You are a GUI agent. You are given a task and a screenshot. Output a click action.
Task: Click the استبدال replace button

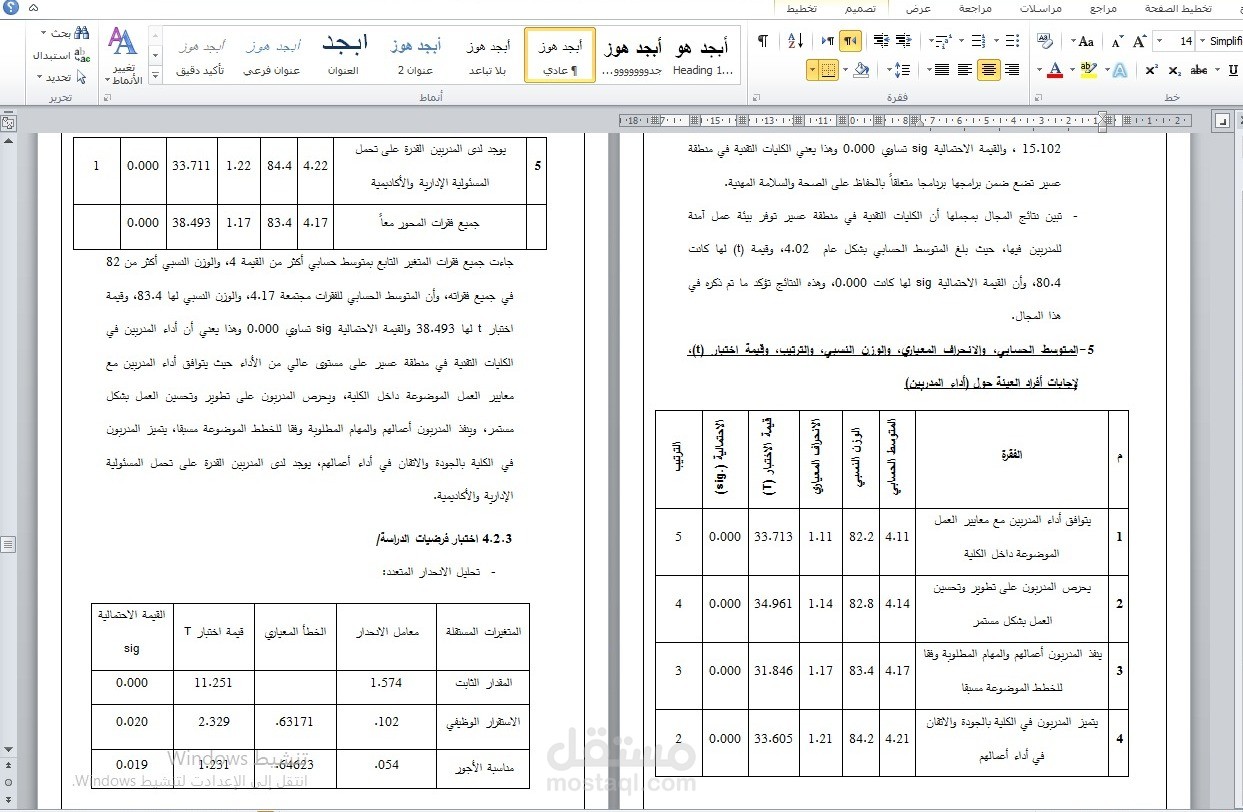coord(60,55)
